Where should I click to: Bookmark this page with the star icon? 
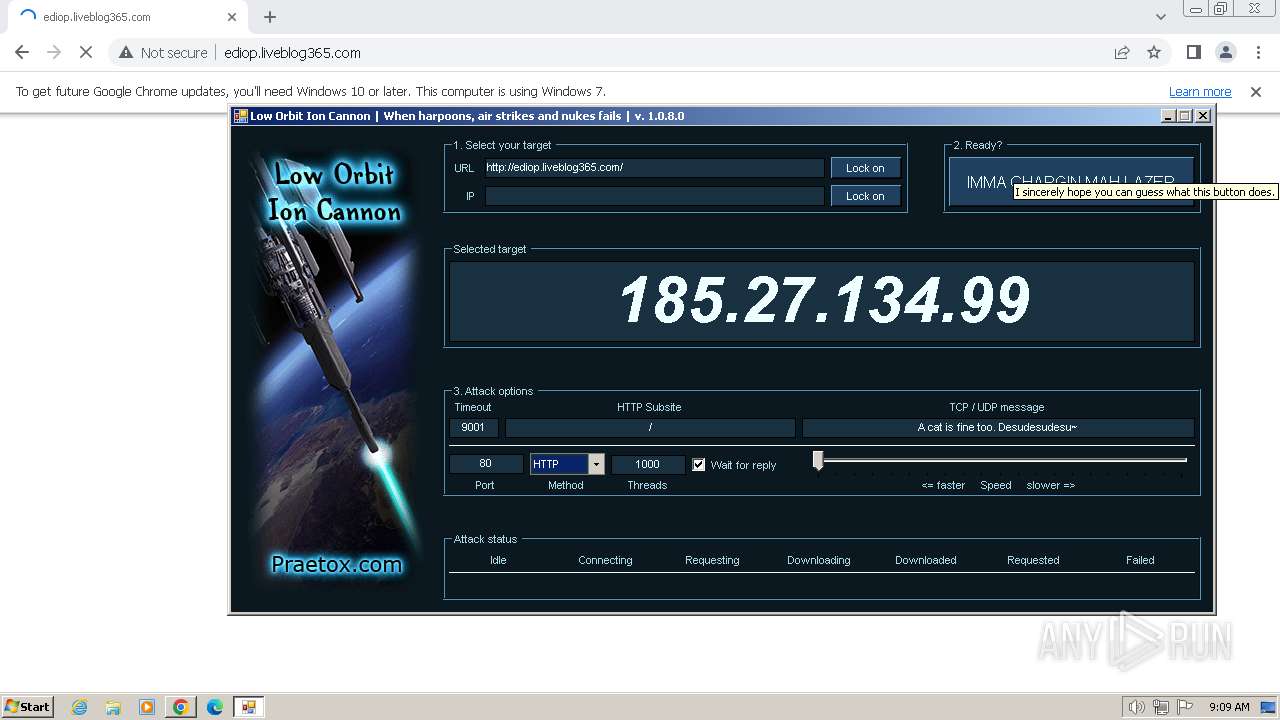(x=1154, y=52)
